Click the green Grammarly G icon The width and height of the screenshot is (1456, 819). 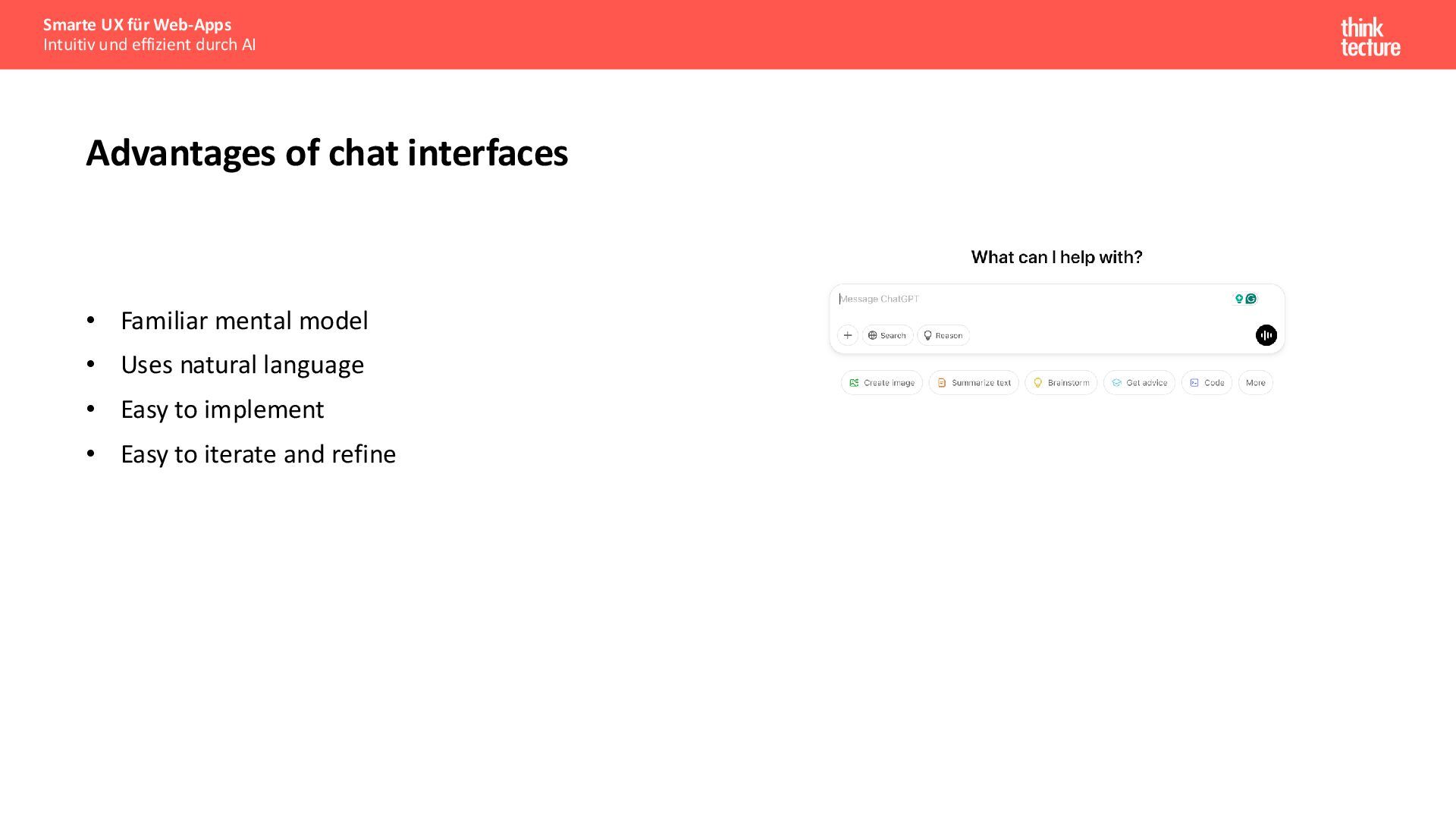point(1251,299)
